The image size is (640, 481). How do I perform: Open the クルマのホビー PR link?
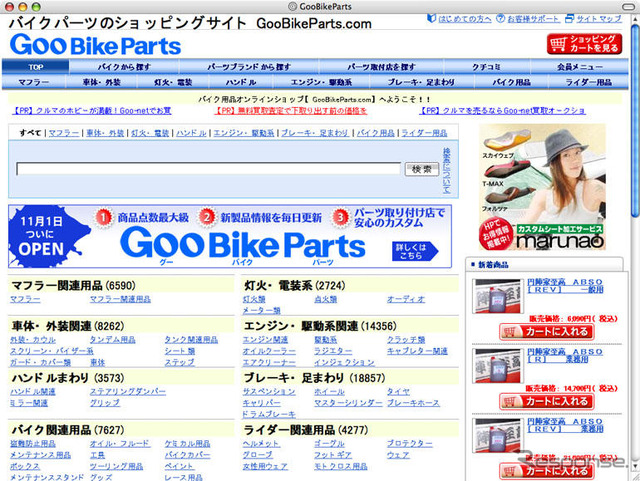click(91, 111)
